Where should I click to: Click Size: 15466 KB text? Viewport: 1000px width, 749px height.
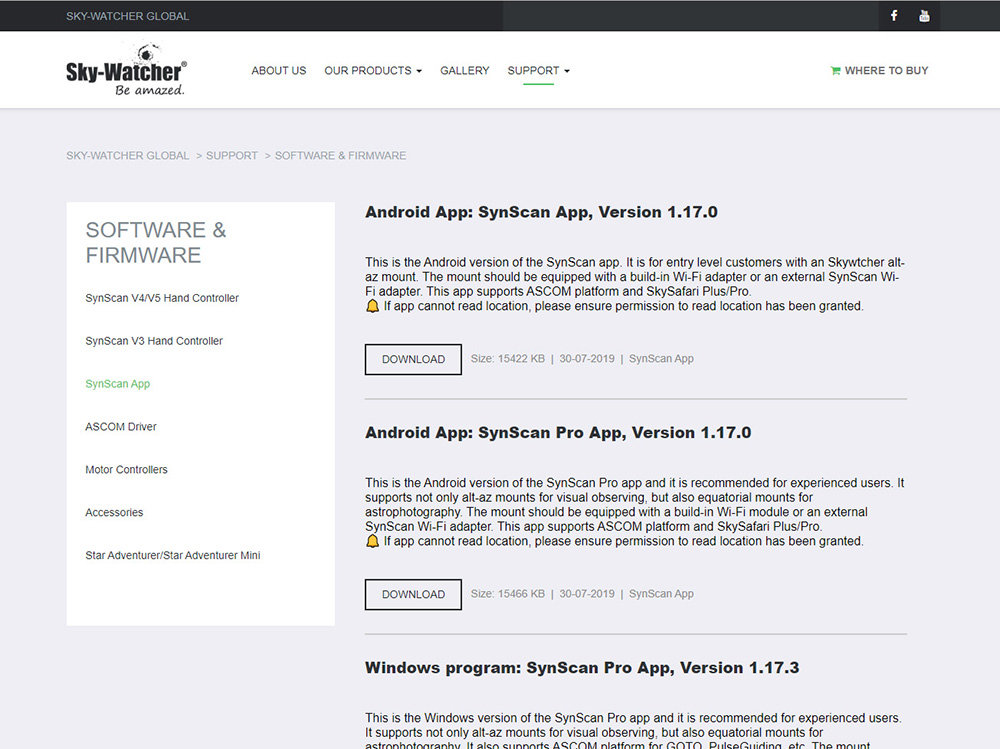pos(508,593)
